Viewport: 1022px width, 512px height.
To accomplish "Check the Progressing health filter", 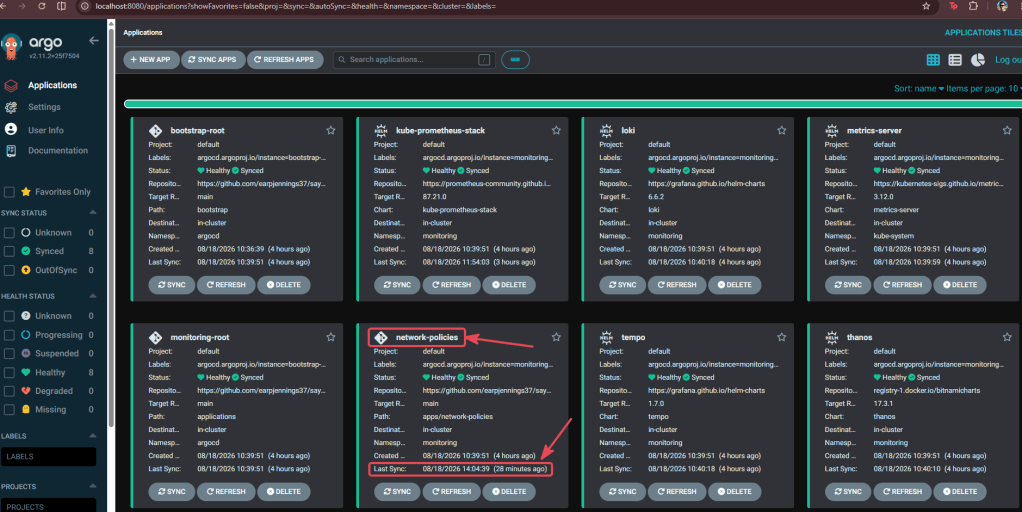I will tap(9, 335).
